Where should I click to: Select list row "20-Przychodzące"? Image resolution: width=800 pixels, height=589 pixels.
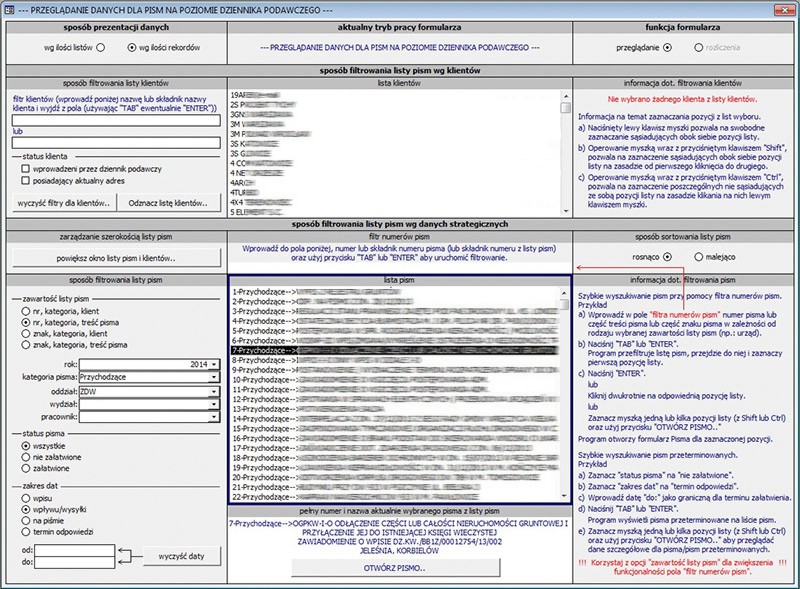coord(395,477)
